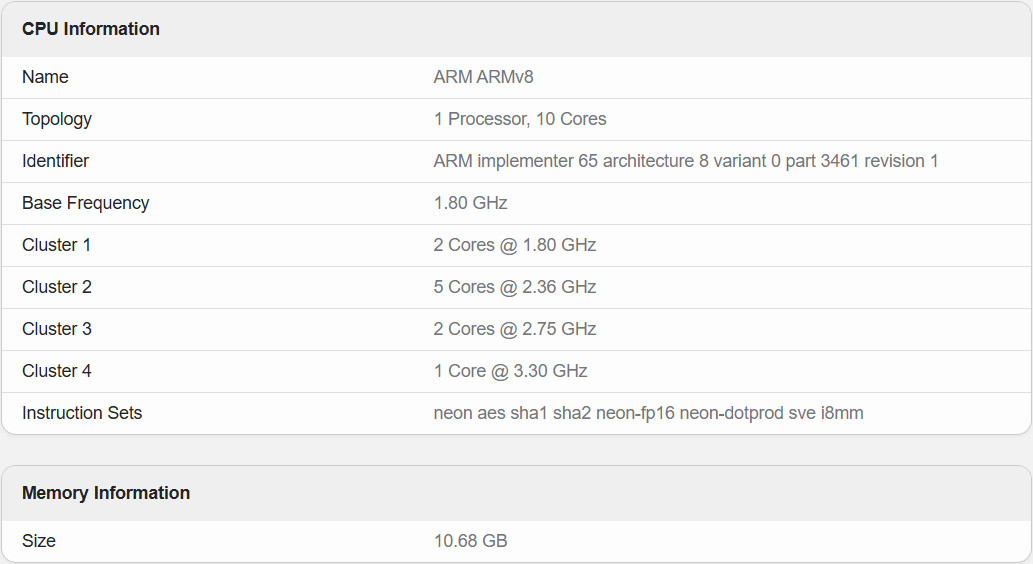Image resolution: width=1033 pixels, height=564 pixels.
Task: Select the ARM implementer 65 identifier text
Action: point(686,161)
